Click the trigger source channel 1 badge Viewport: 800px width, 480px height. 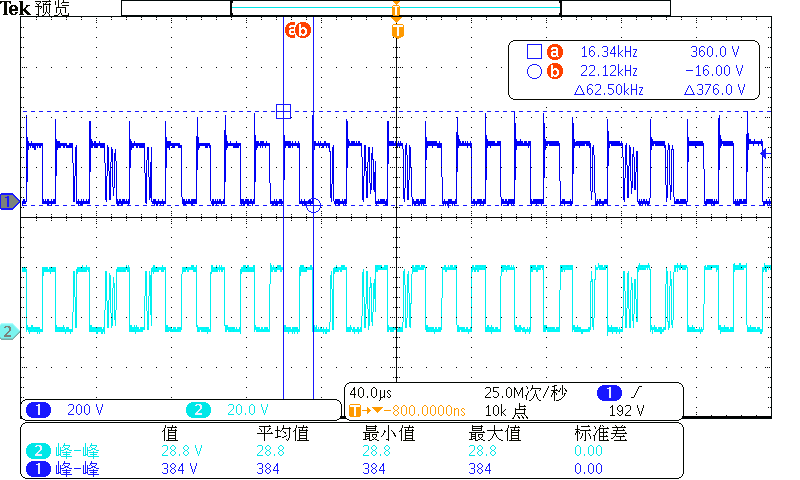tap(609, 393)
